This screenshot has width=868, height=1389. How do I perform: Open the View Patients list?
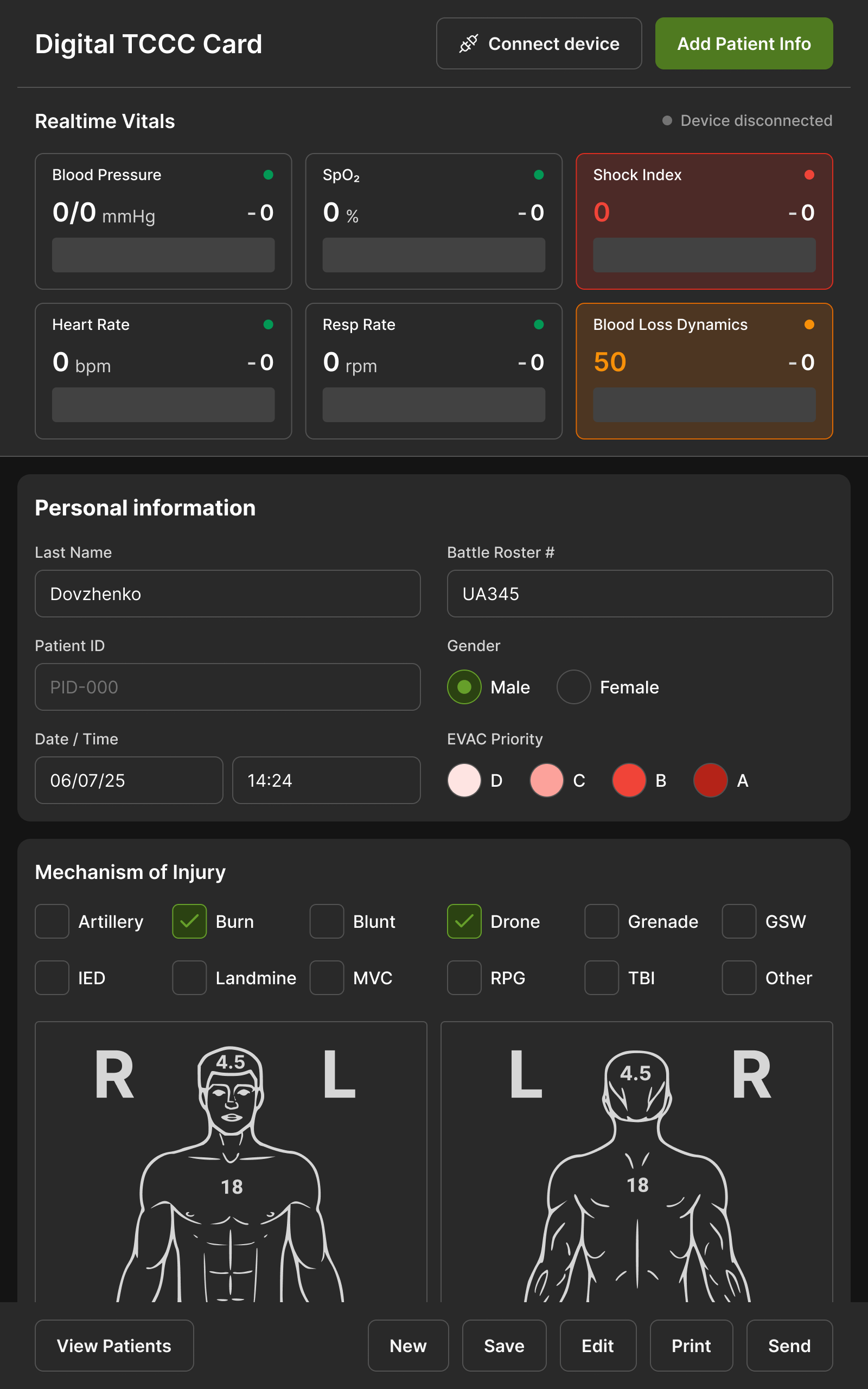click(114, 1346)
